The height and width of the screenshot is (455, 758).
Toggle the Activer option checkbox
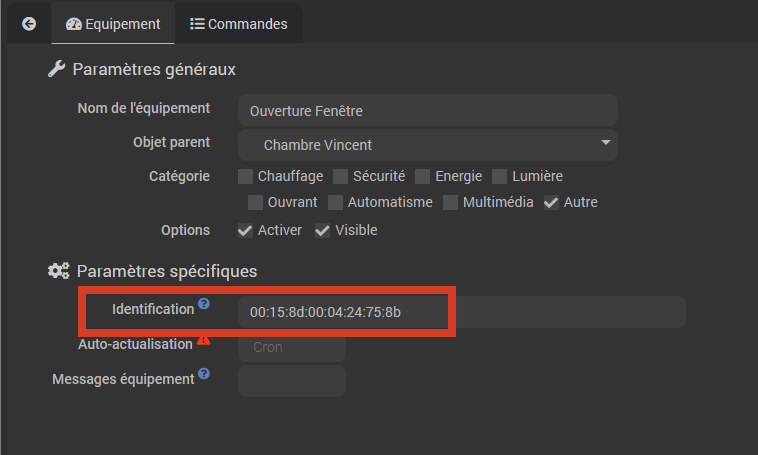246,231
